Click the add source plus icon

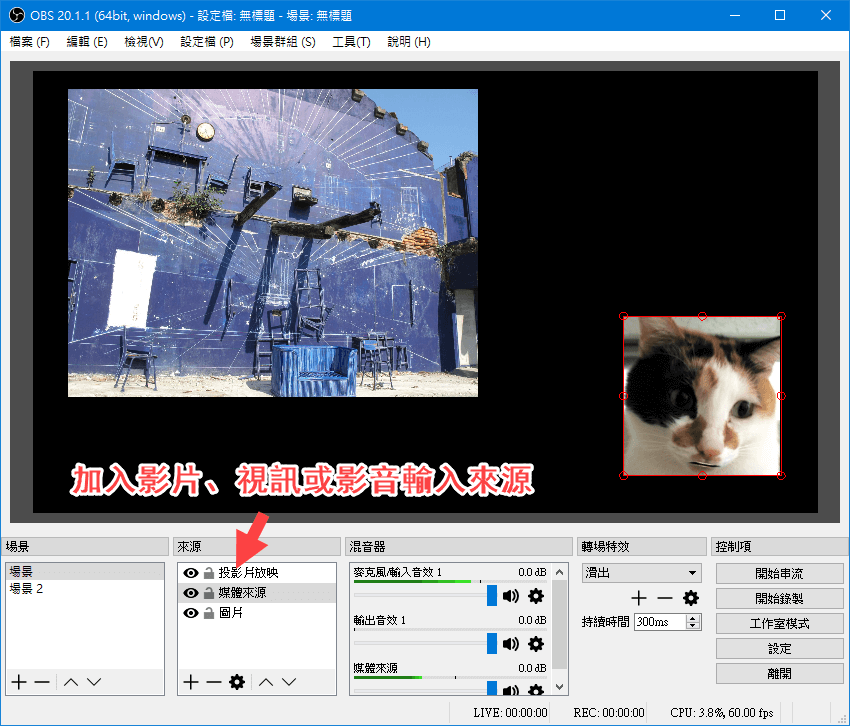pos(190,682)
